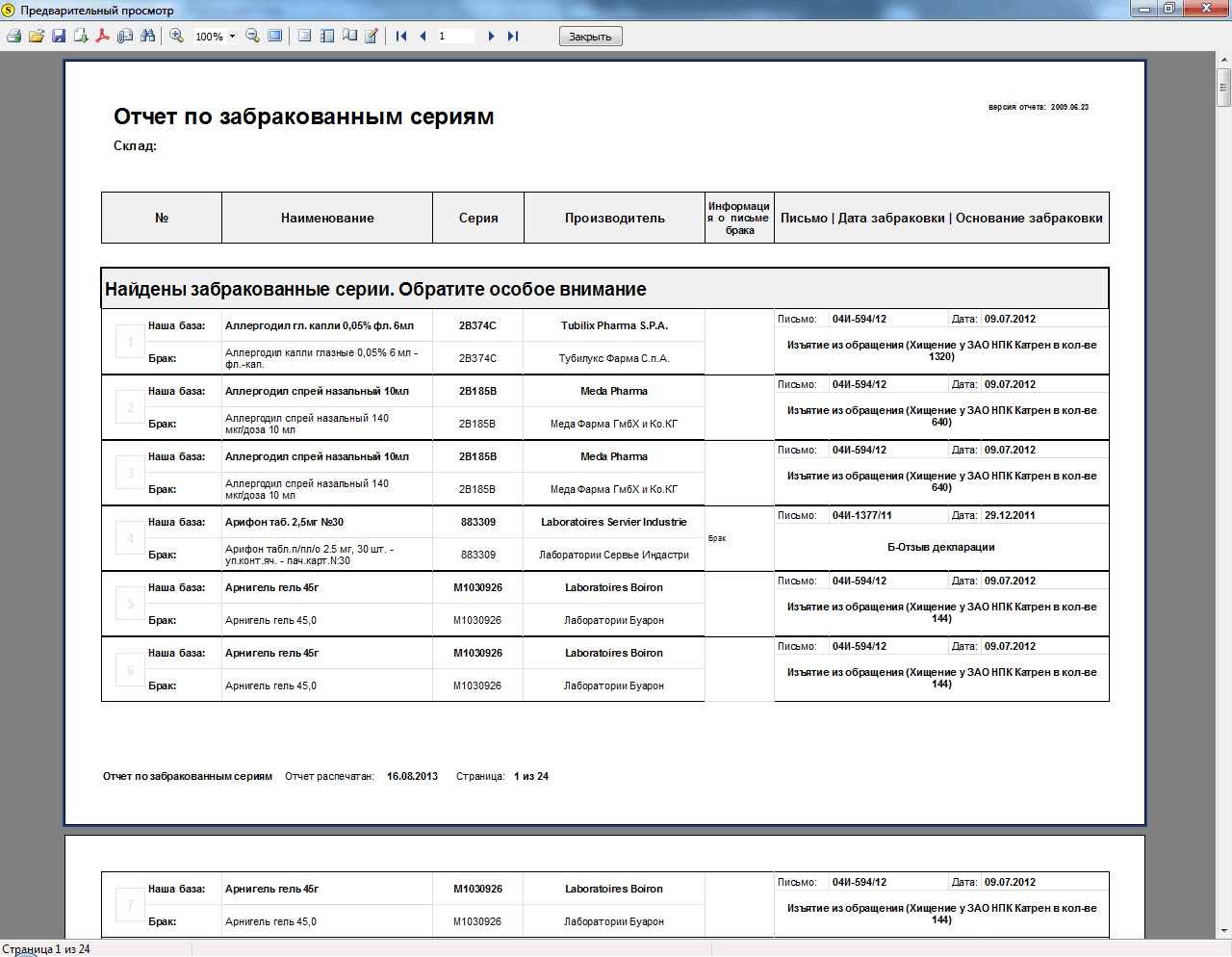The width and height of the screenshot is (1232, 957).
Task: Click the export report icon
Action: tap(81, 36)
